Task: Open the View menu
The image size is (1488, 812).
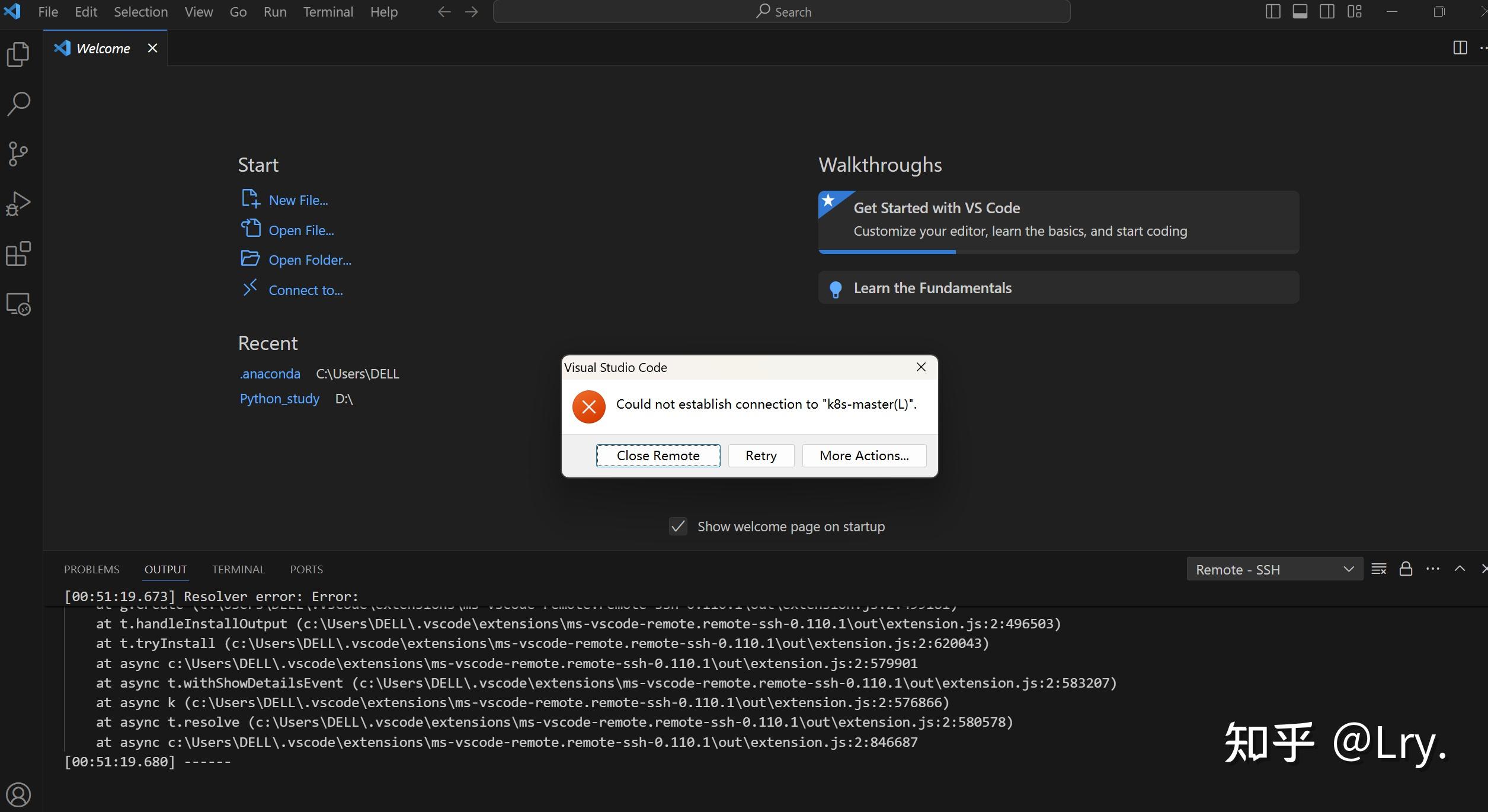Action: (x=199, y=12)
